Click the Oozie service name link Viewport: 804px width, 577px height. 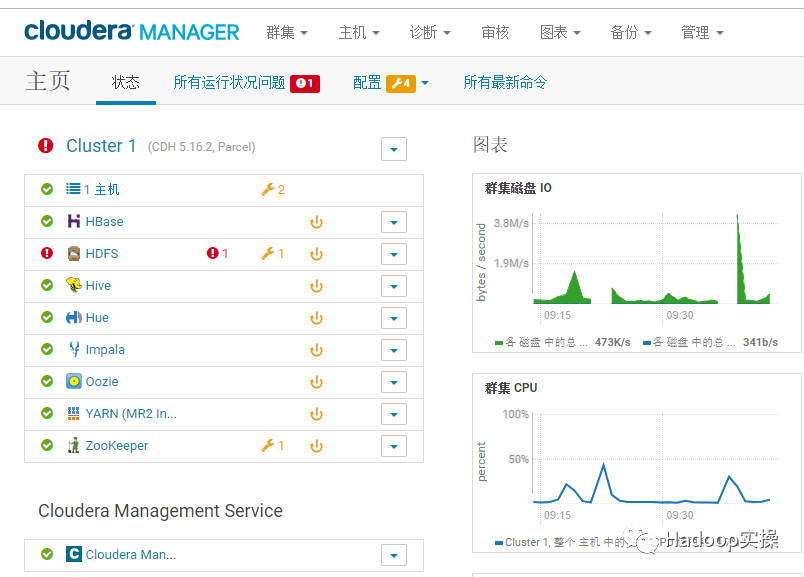[102, 382]
